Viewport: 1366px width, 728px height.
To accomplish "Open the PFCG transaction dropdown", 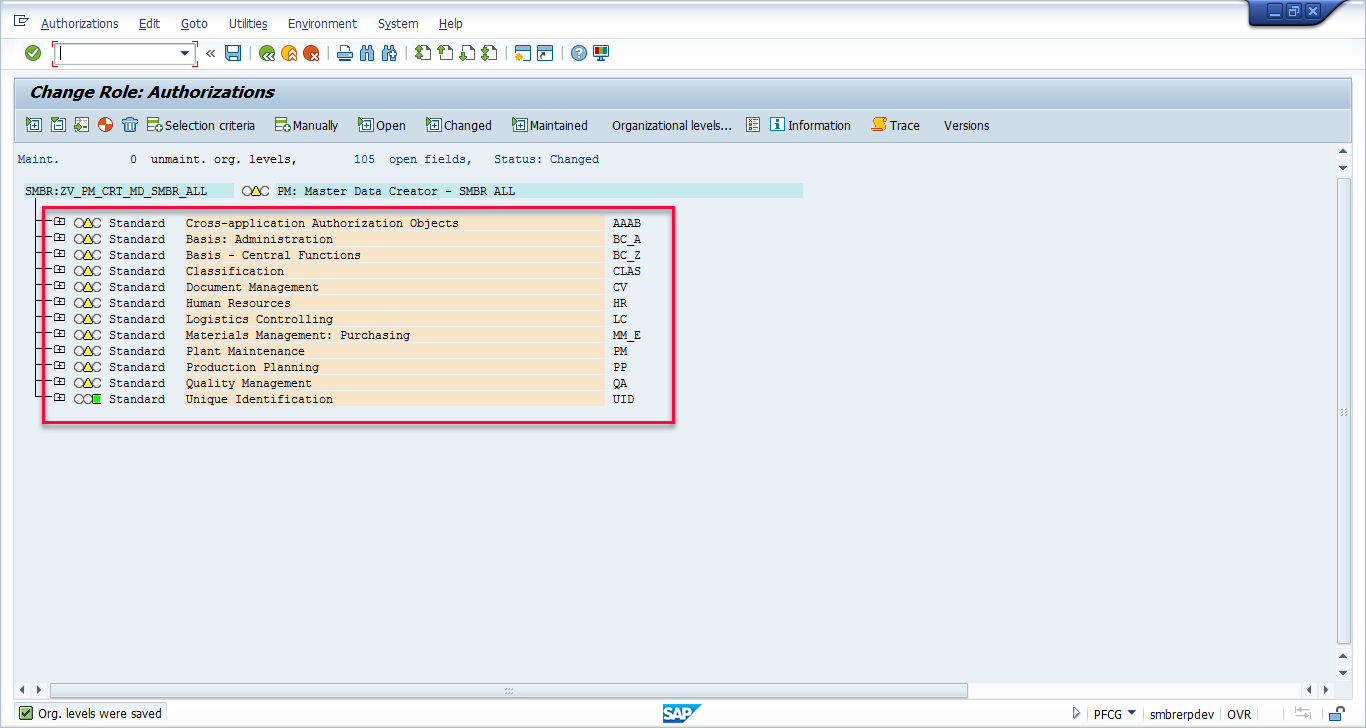I will click(1130, 713).
